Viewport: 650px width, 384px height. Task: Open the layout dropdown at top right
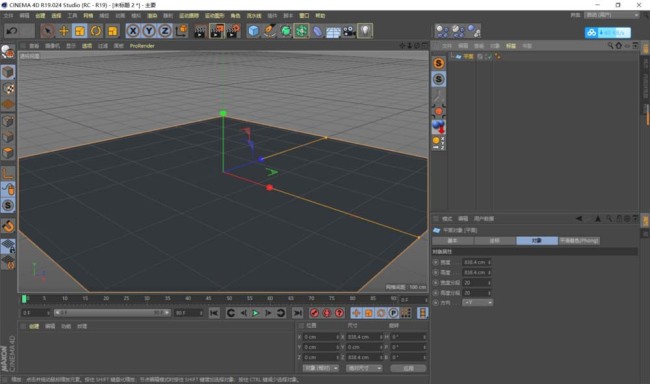click(x=612, y=15)
